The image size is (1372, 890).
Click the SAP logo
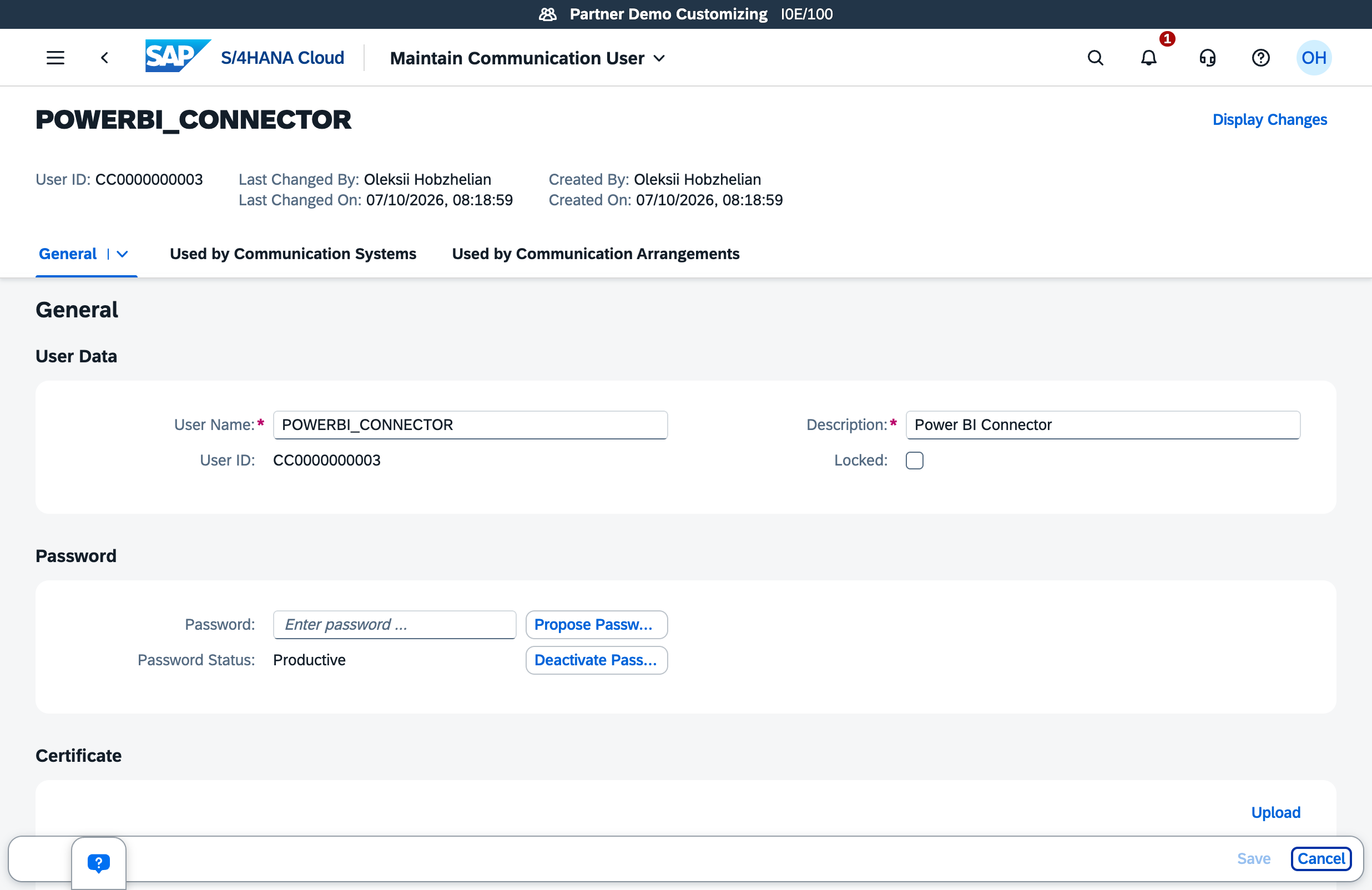point(178,56)
